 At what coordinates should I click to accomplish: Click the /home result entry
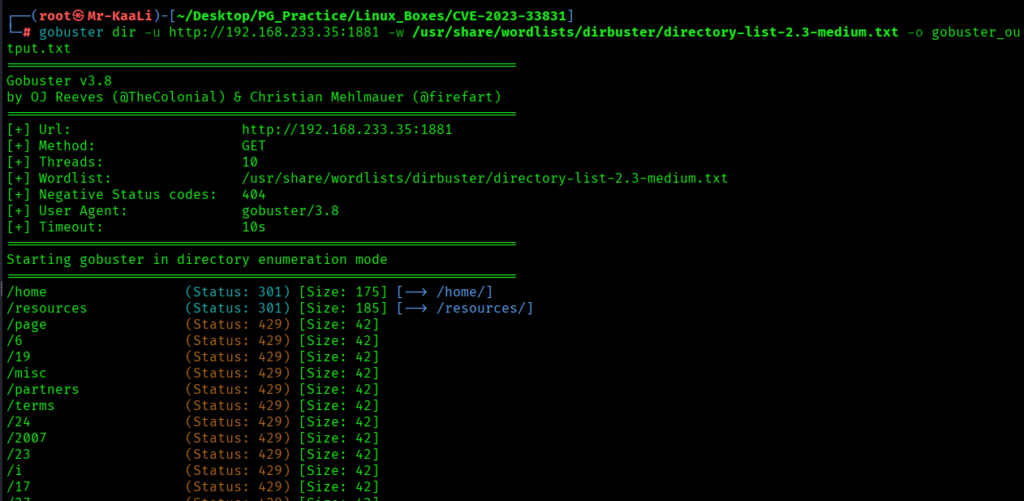27,292
